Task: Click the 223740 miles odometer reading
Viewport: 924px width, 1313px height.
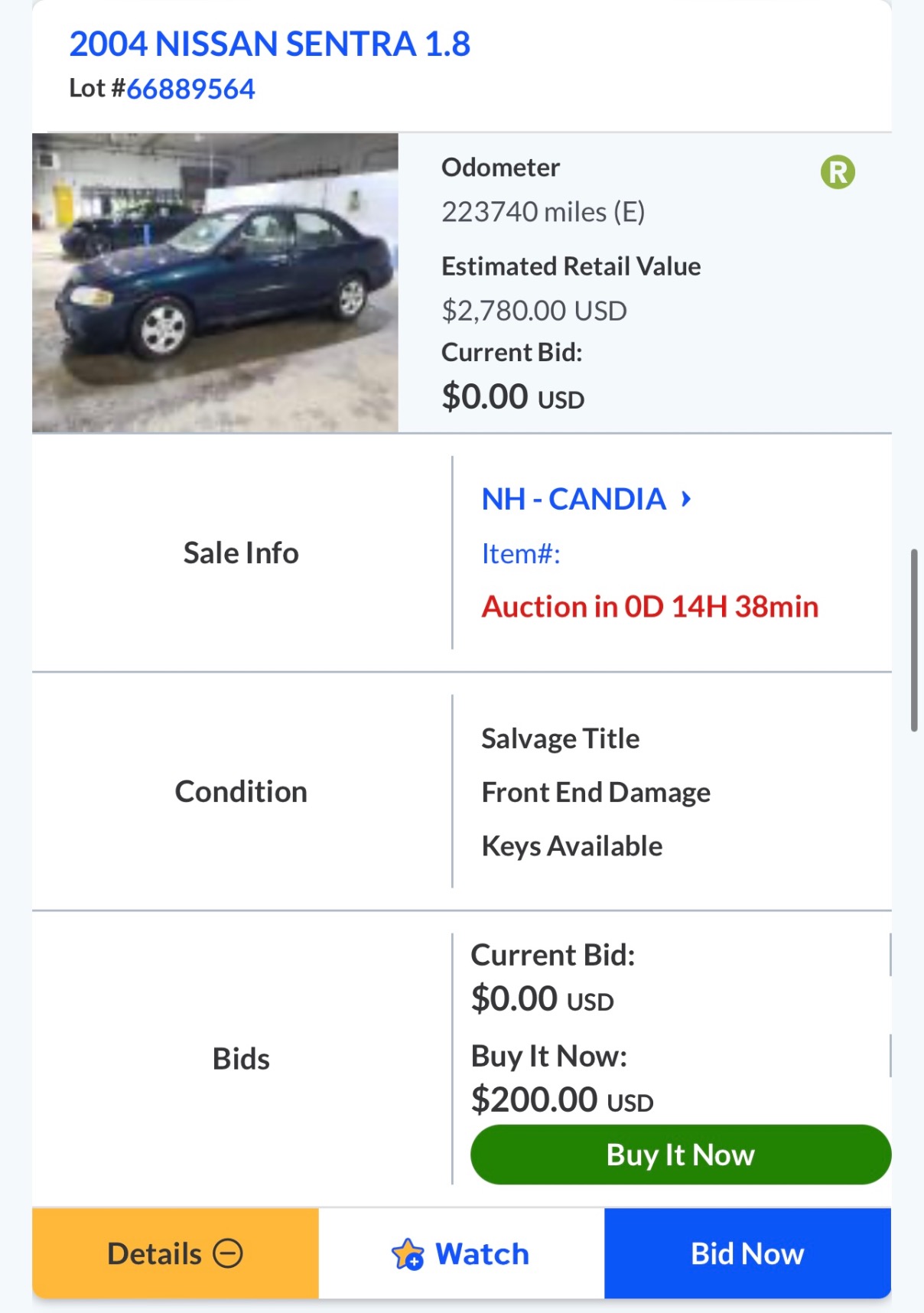Action: [x=542, y=212]
